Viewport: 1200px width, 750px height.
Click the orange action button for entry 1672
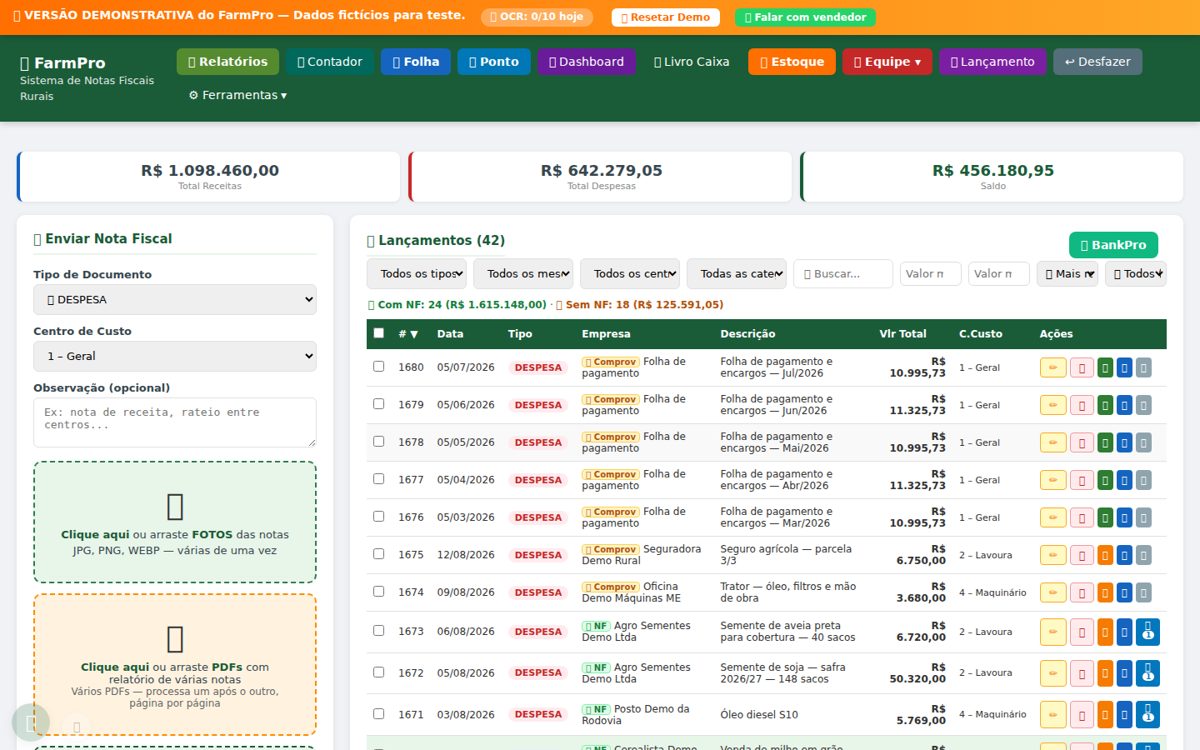(1105, 673)
